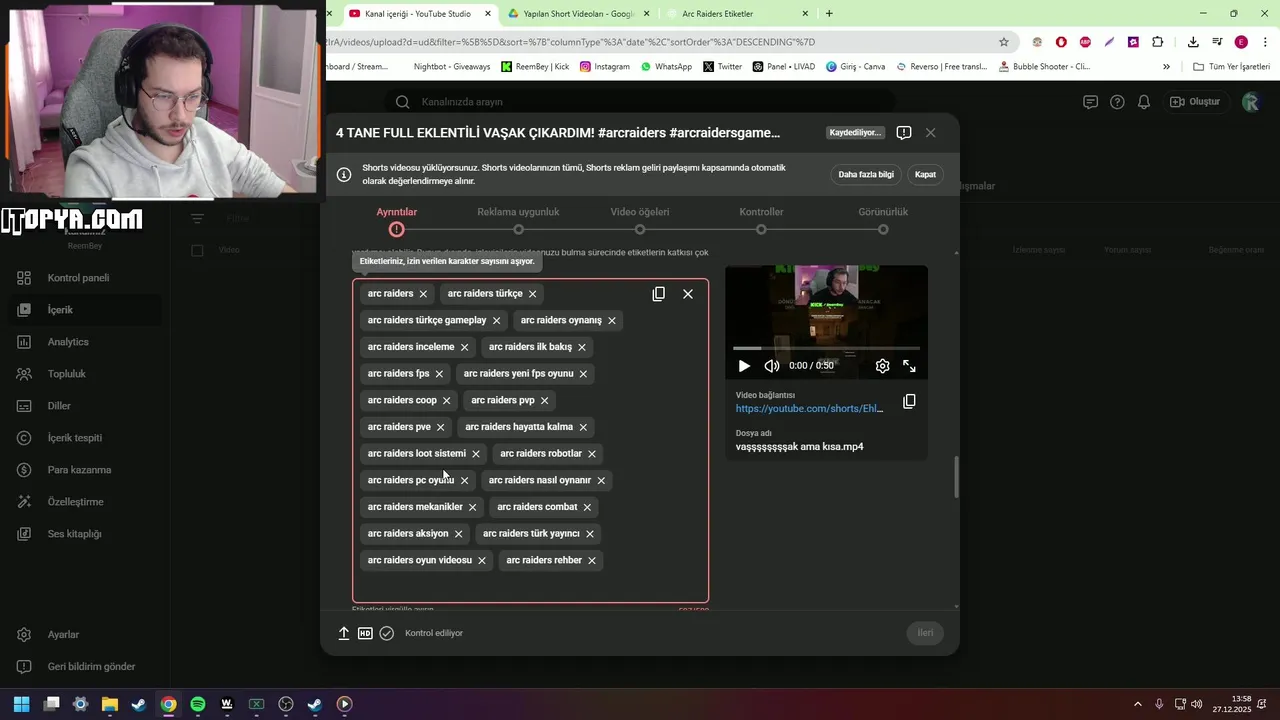Expand video preview to fullscreen
The height and width of the screenshot is (720, 1280).
coord(909,366)
